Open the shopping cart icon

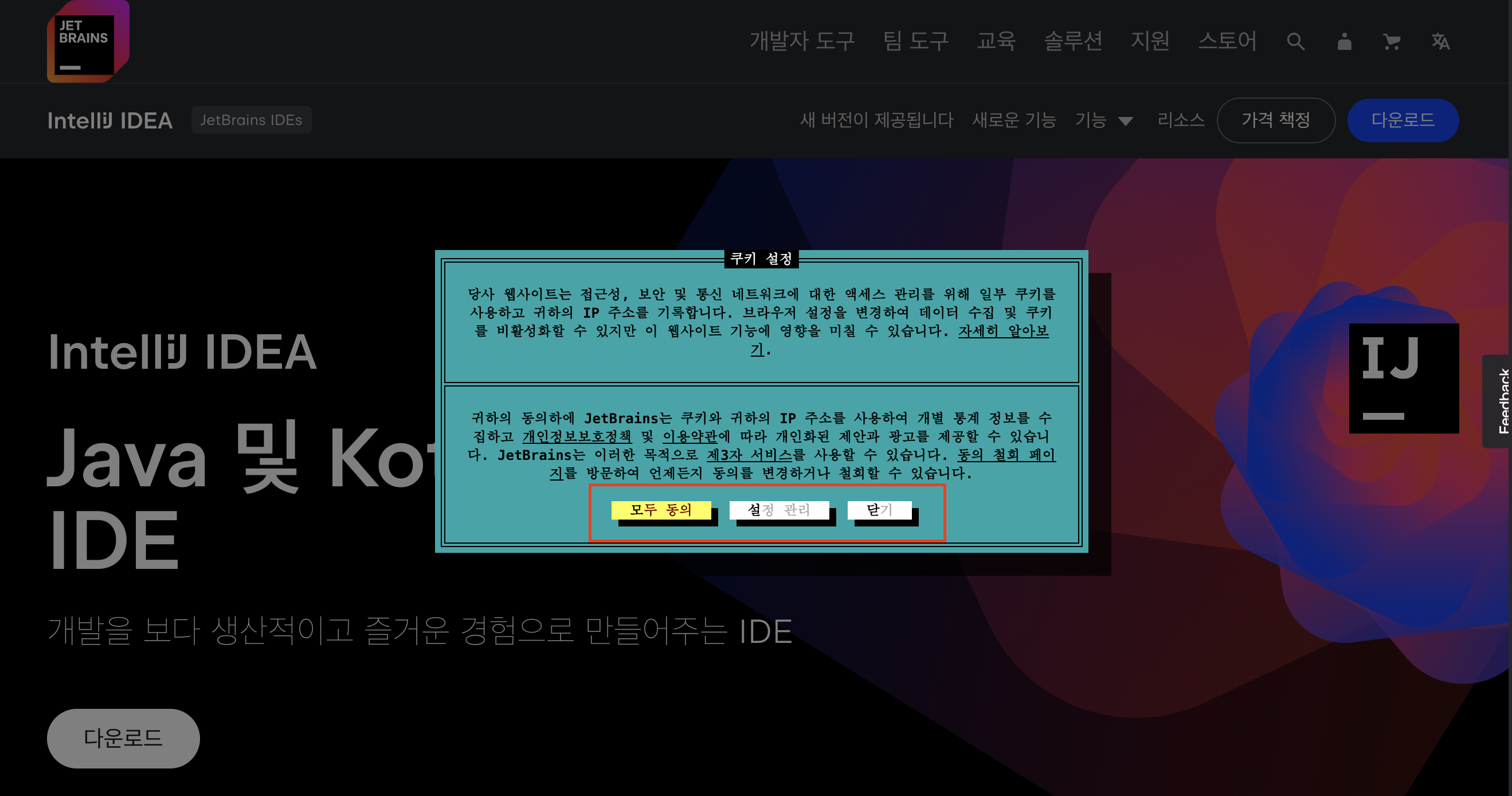[x=1392, y=42]
